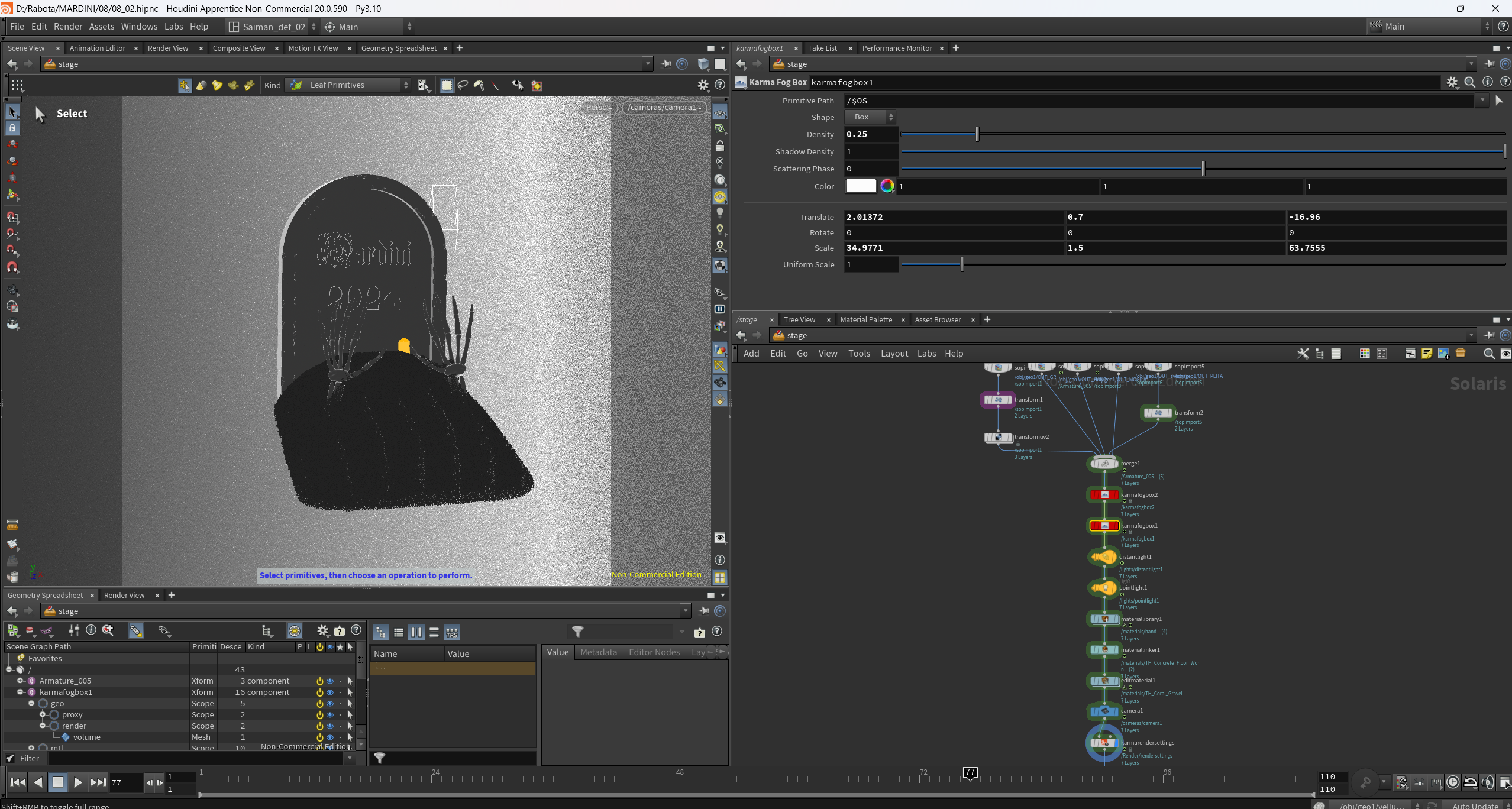Toggle visibility eye for proxy scope
This screenshot has width=1512, height=809.
click(x=330, y=715)
